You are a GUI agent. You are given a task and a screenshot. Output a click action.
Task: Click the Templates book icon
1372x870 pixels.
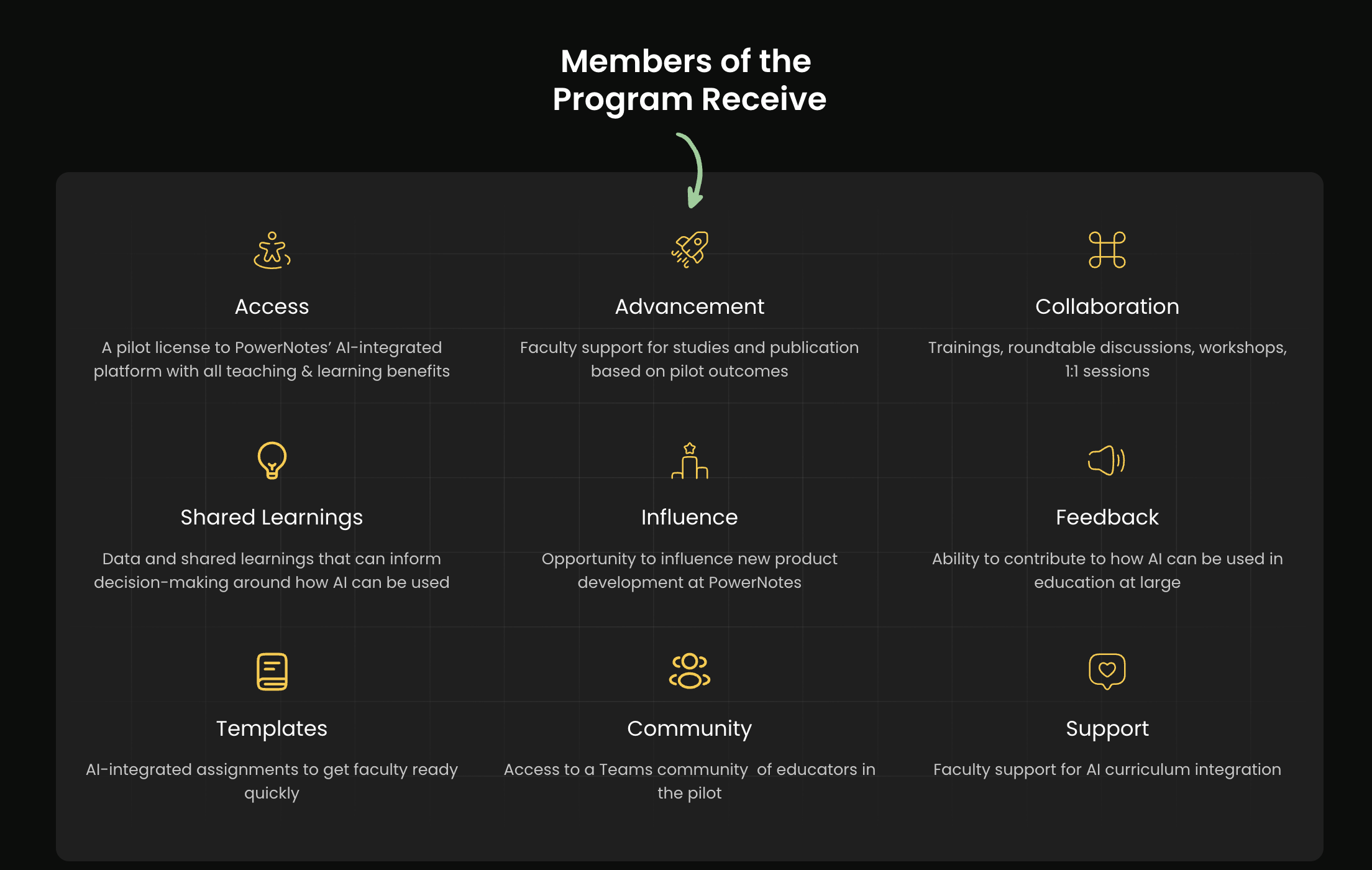click(x=272, y=672)
